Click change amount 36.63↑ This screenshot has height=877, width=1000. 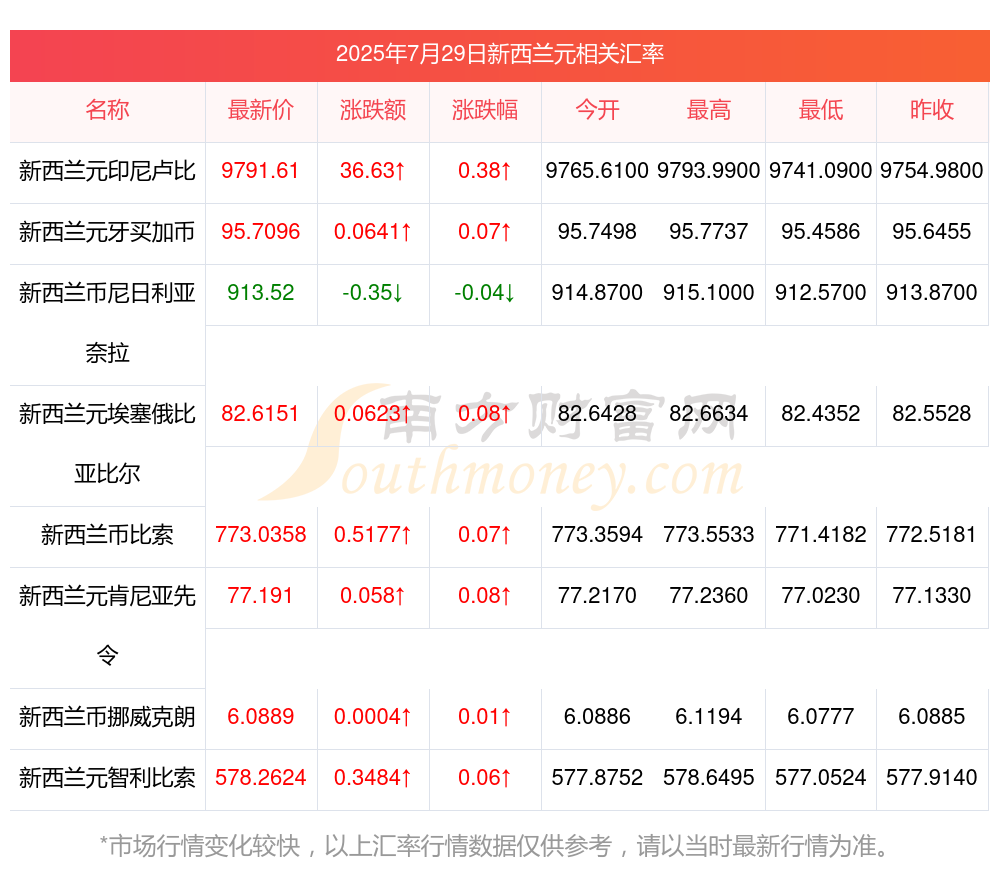[372, 171]
